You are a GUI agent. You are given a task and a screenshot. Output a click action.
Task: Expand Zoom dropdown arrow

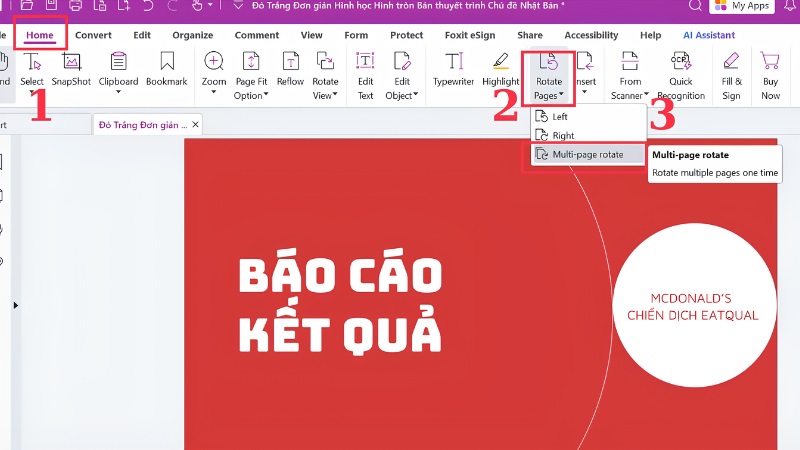(x=214, y=92)
